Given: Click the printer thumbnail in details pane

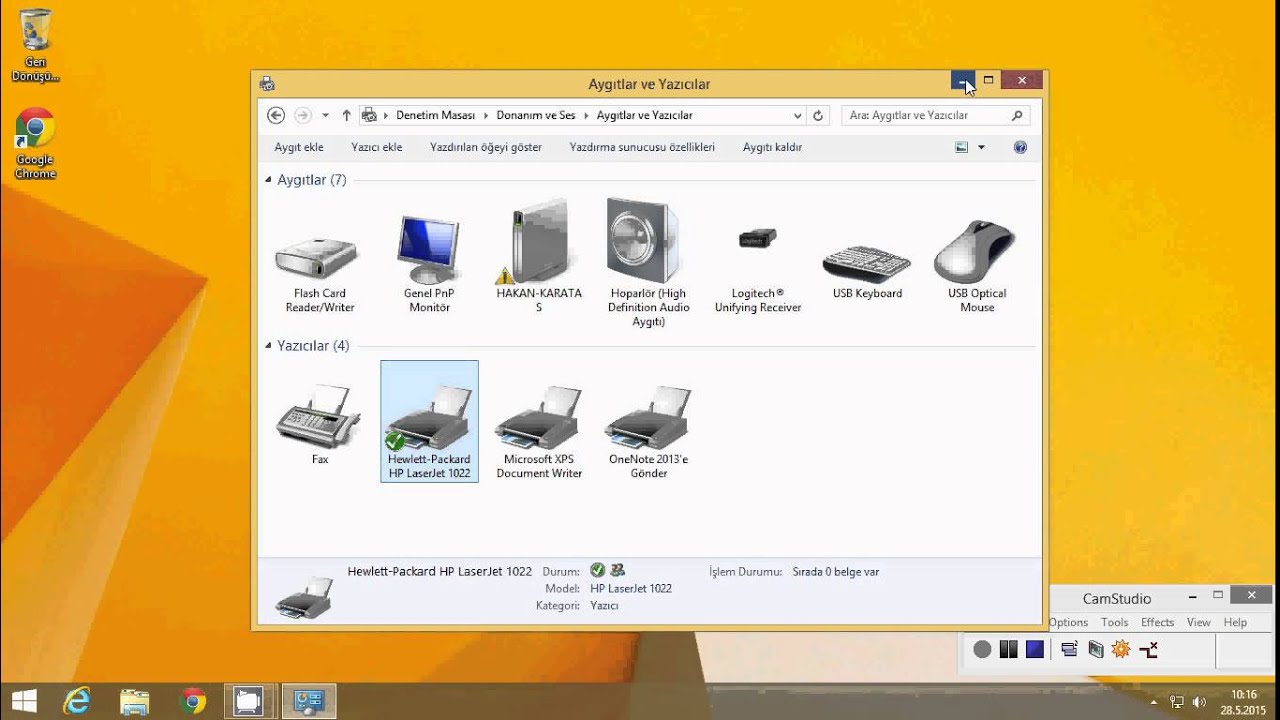Looking at the screenshot, I should coord(303,595).
